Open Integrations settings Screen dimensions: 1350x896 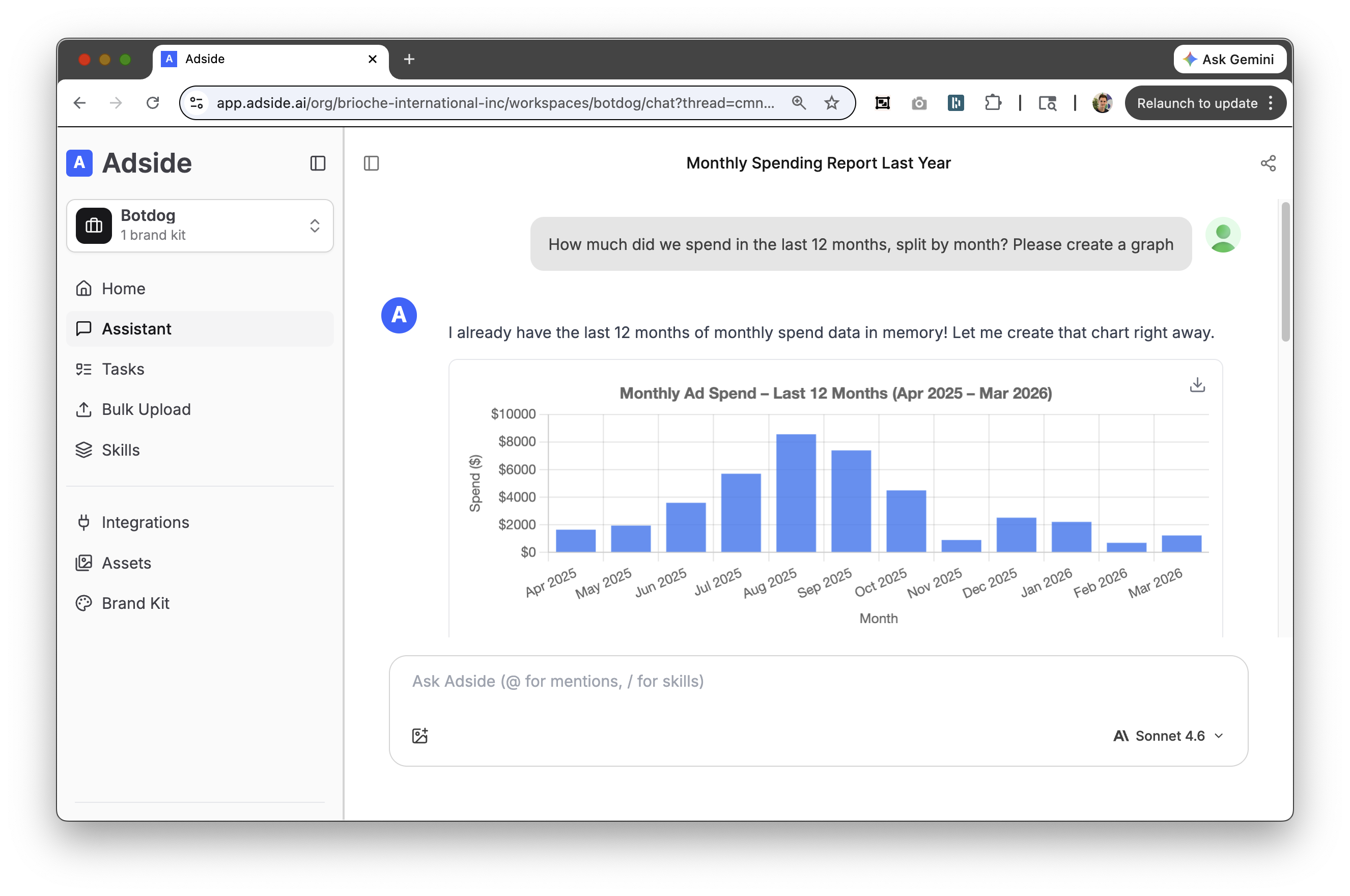pyautogui.click(x=145, y=522)
